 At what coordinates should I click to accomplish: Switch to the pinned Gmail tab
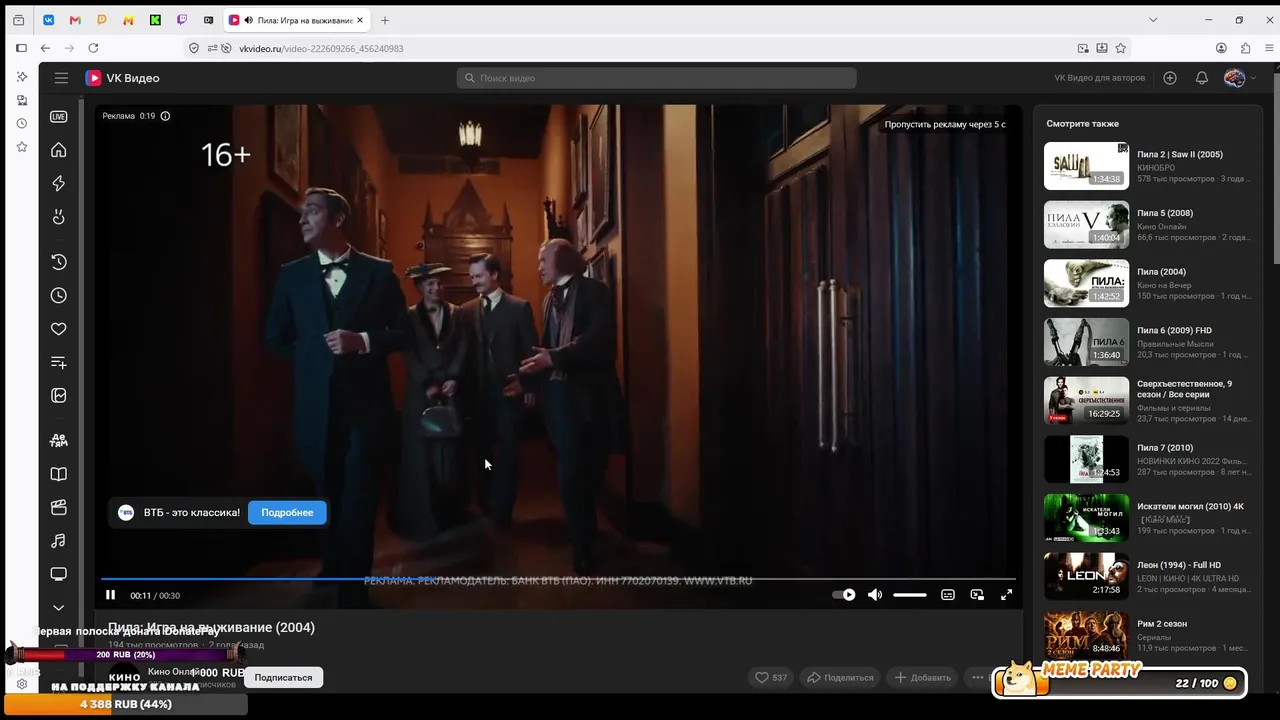click(75, 20)
